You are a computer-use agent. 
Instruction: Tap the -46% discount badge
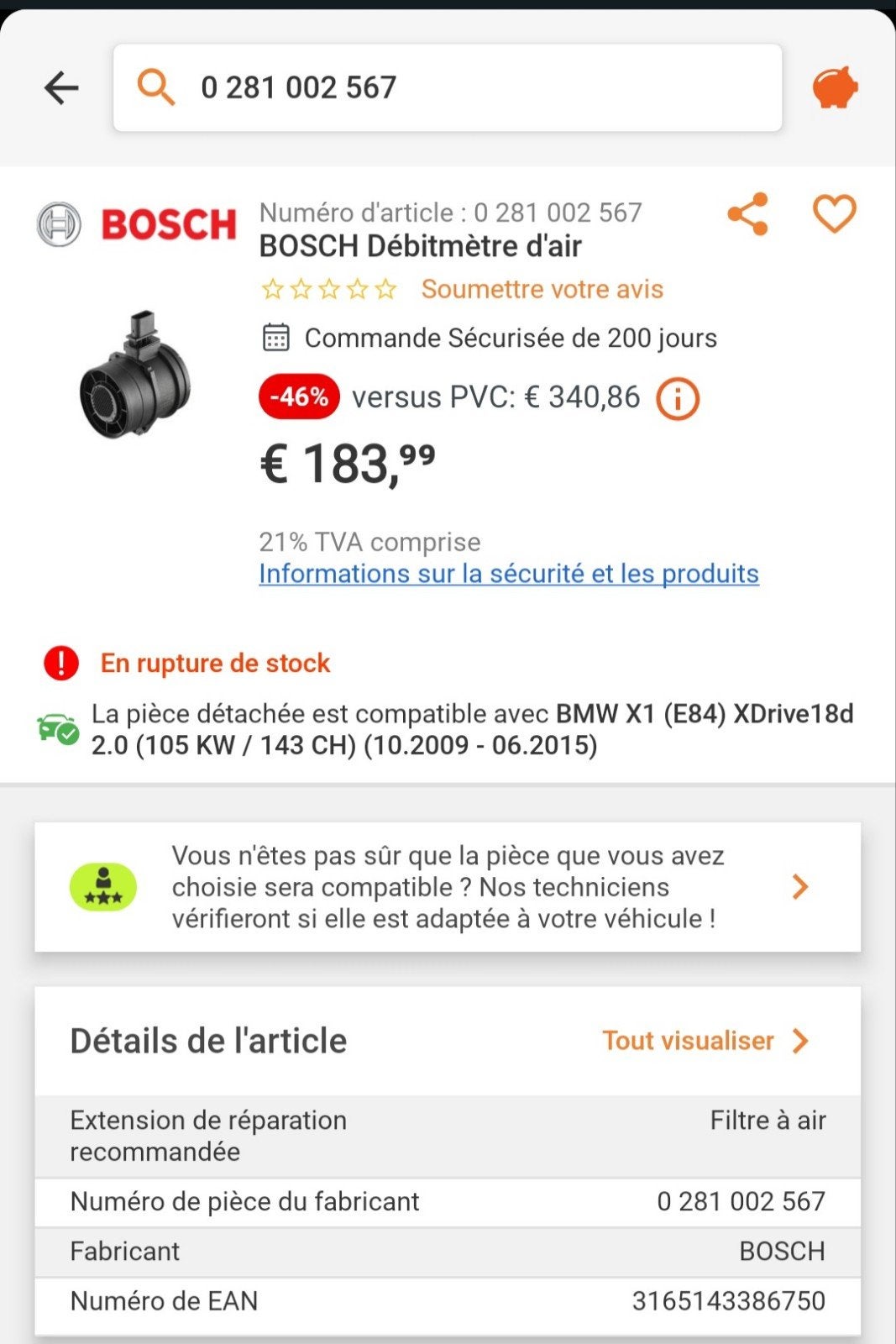tap(299, 396)
